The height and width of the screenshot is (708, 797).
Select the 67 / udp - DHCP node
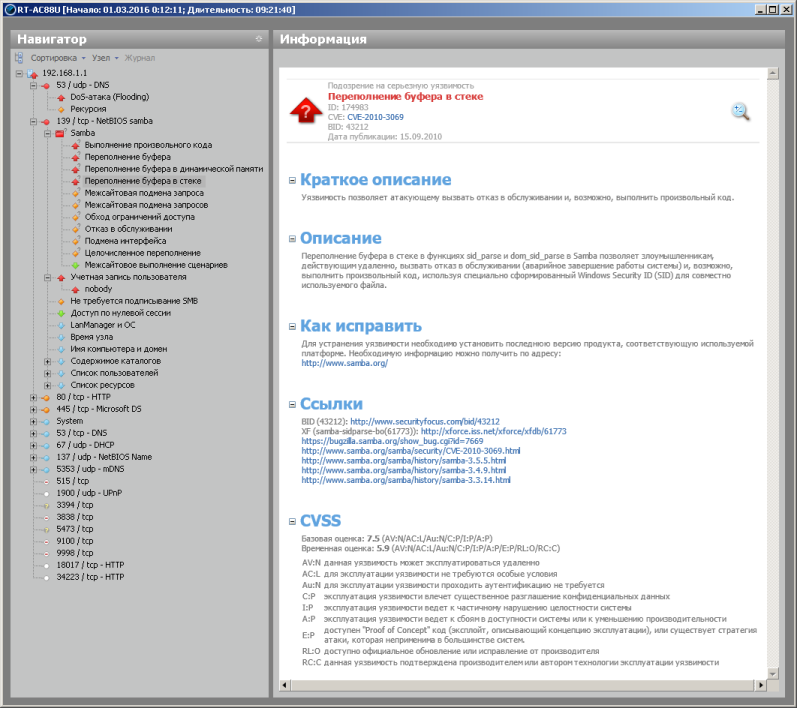click(x=85, y=445)
